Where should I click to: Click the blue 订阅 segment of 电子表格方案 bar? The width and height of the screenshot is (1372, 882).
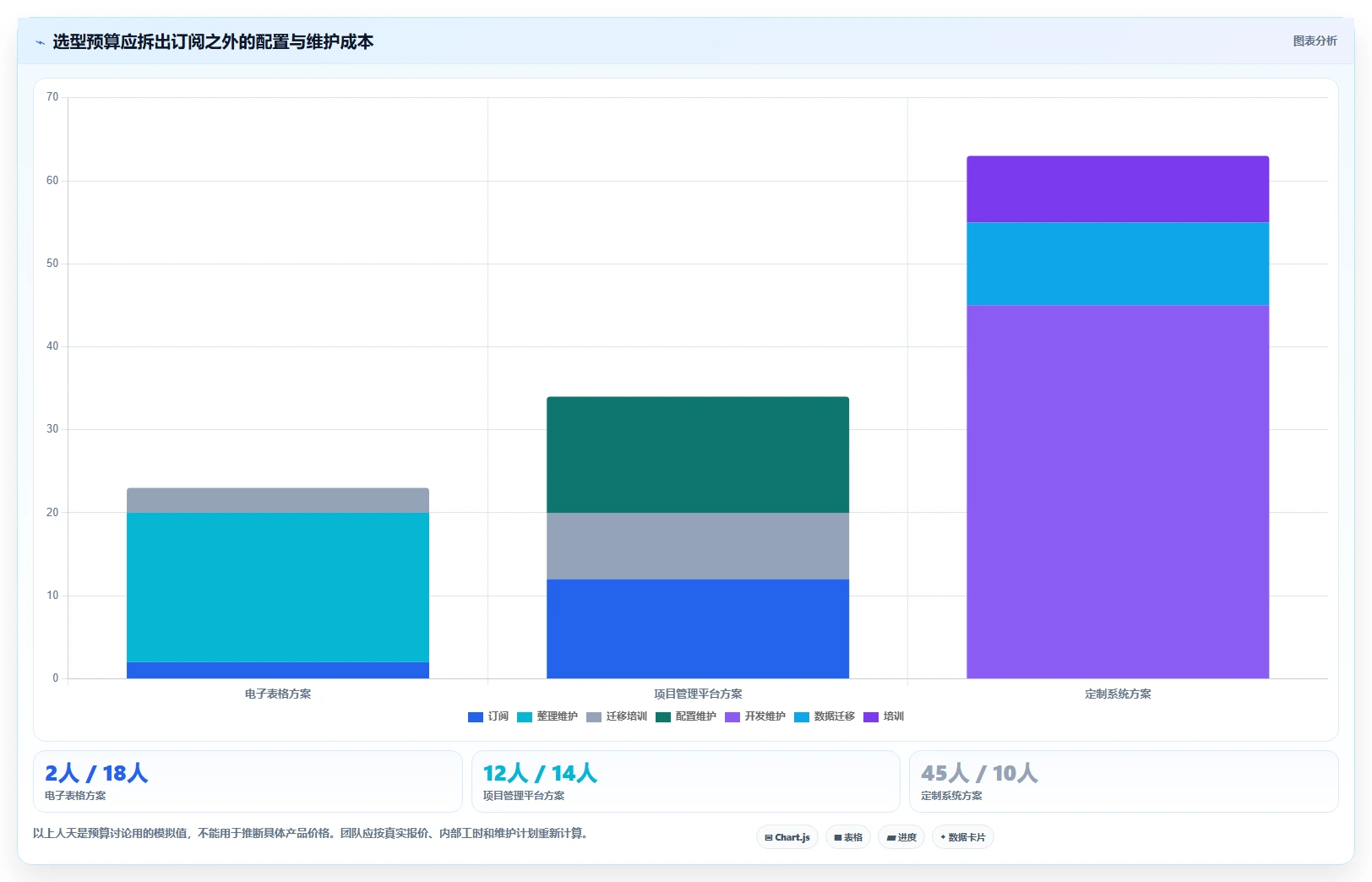[278, 670]
